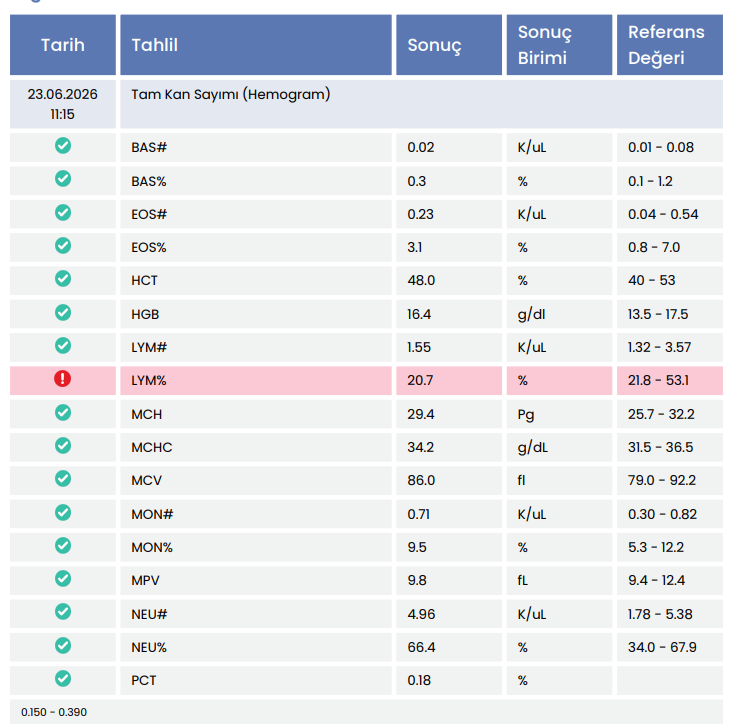Click the green check icon for MCH
The width and height of the screenshot is (748, 724).
[63, 413]
